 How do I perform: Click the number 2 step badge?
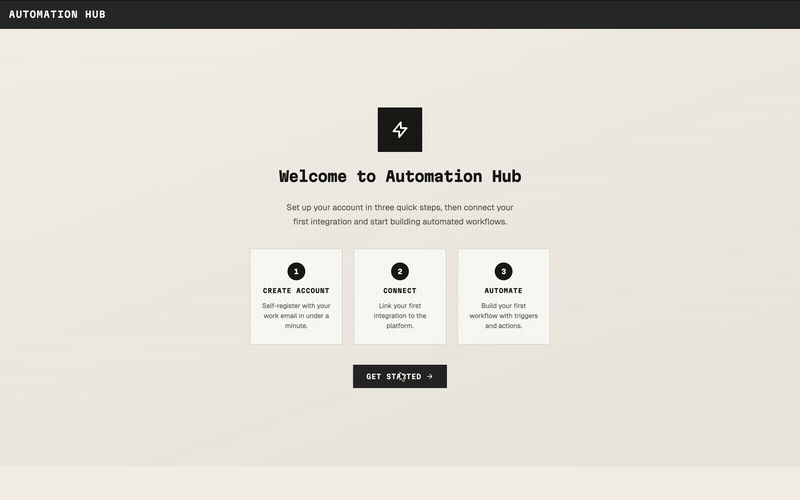click(x=400, y=271)
